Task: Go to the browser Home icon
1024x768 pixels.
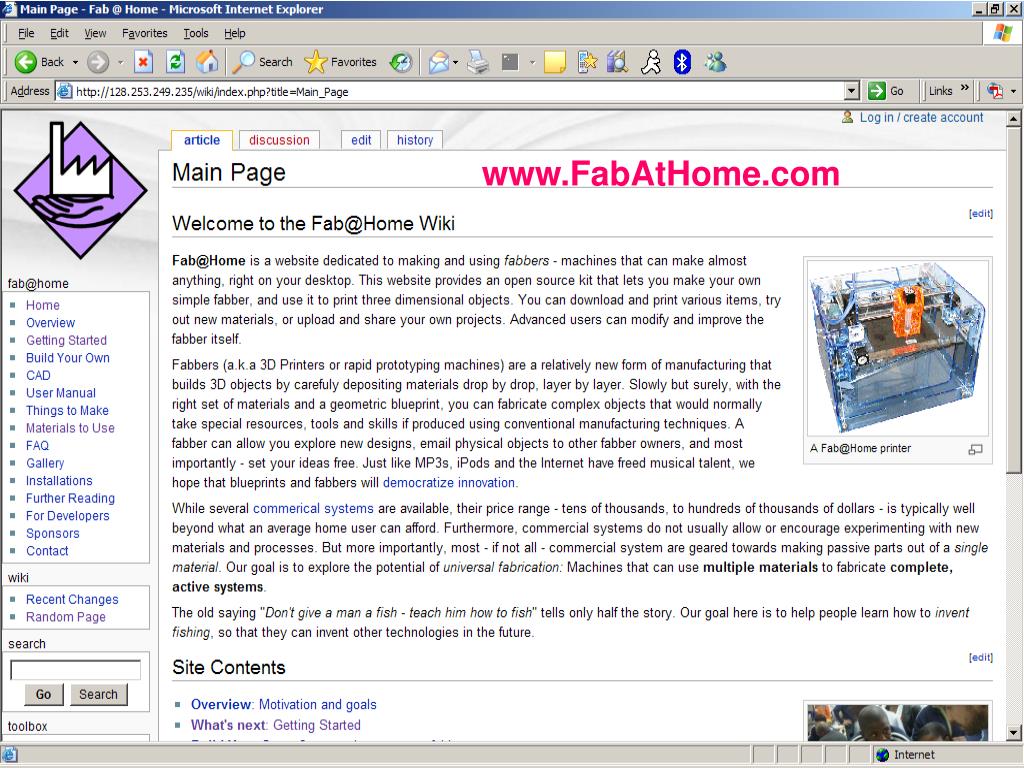Action: pos(207,62)
